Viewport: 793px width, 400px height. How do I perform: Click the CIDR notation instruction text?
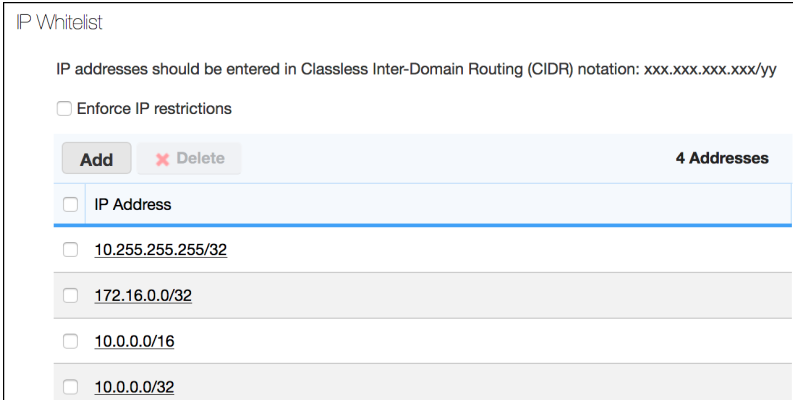click(x=416, y=69)
